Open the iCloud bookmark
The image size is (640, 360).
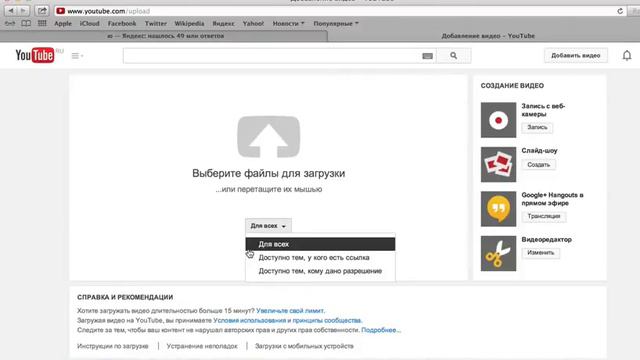tap(89, 24)
